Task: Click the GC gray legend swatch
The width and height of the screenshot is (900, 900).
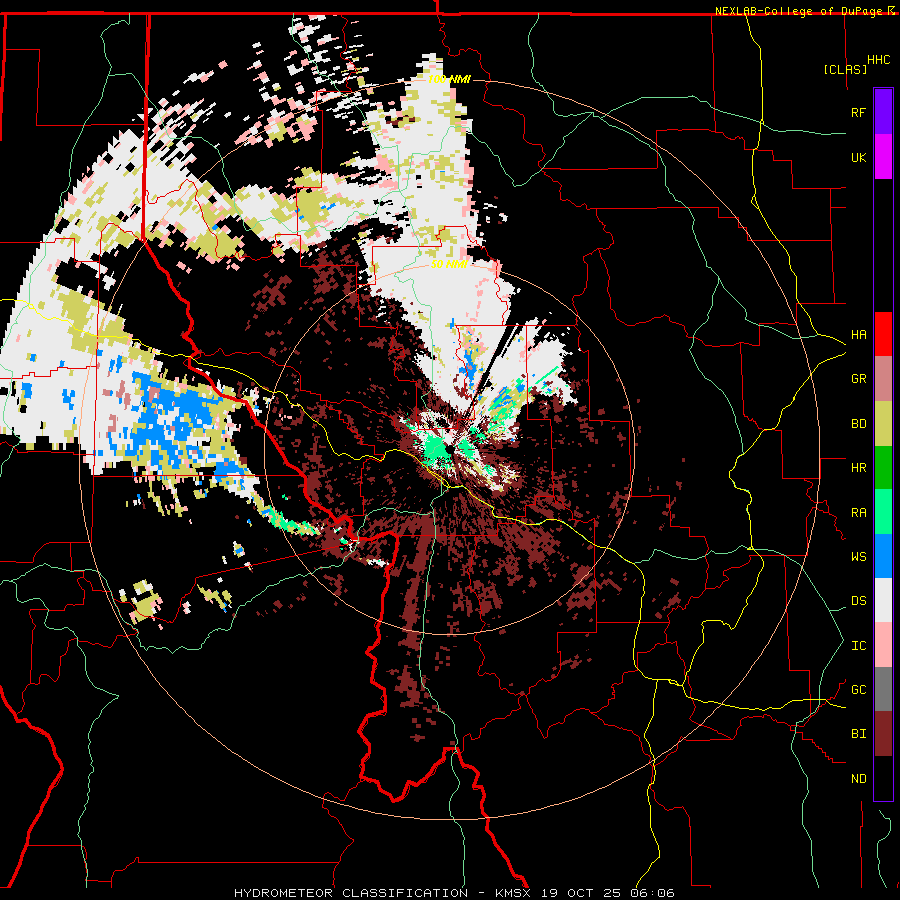Action: tap(883, 689)
